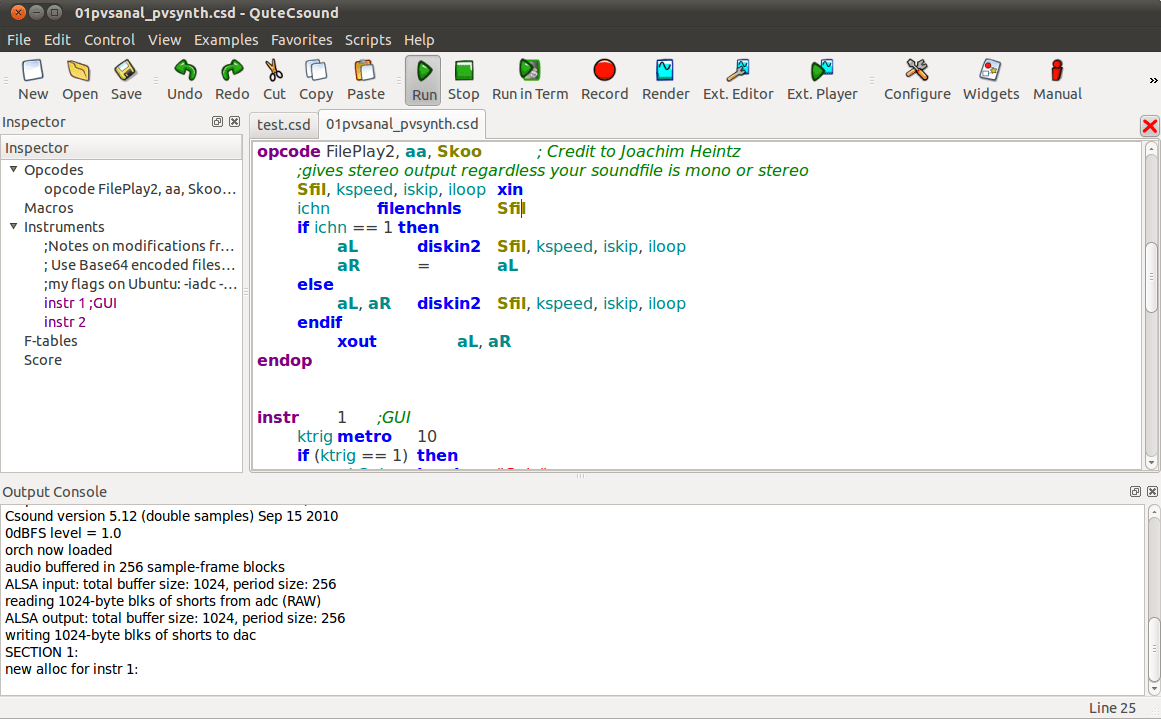
Task: Select ';Notes on modifications' Inspector entry
Action: pyautogui.click(x=138, y=246)
